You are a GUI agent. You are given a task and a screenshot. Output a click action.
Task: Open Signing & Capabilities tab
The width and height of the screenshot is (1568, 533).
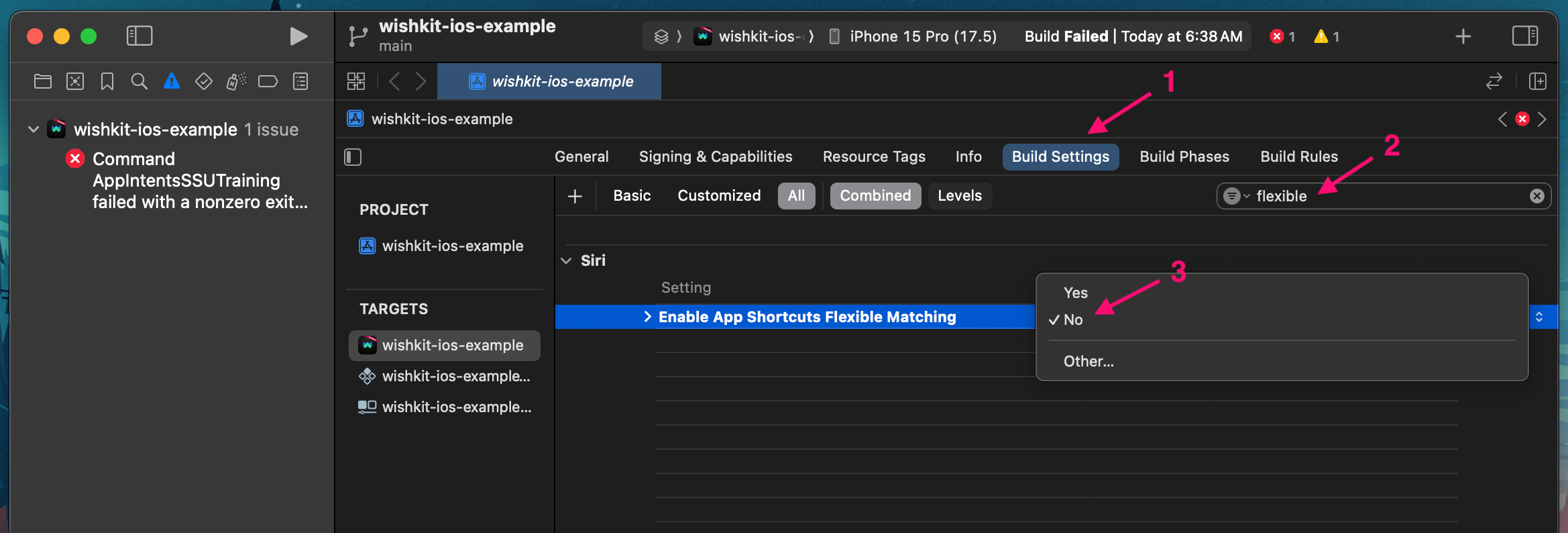tap(716, 157)
